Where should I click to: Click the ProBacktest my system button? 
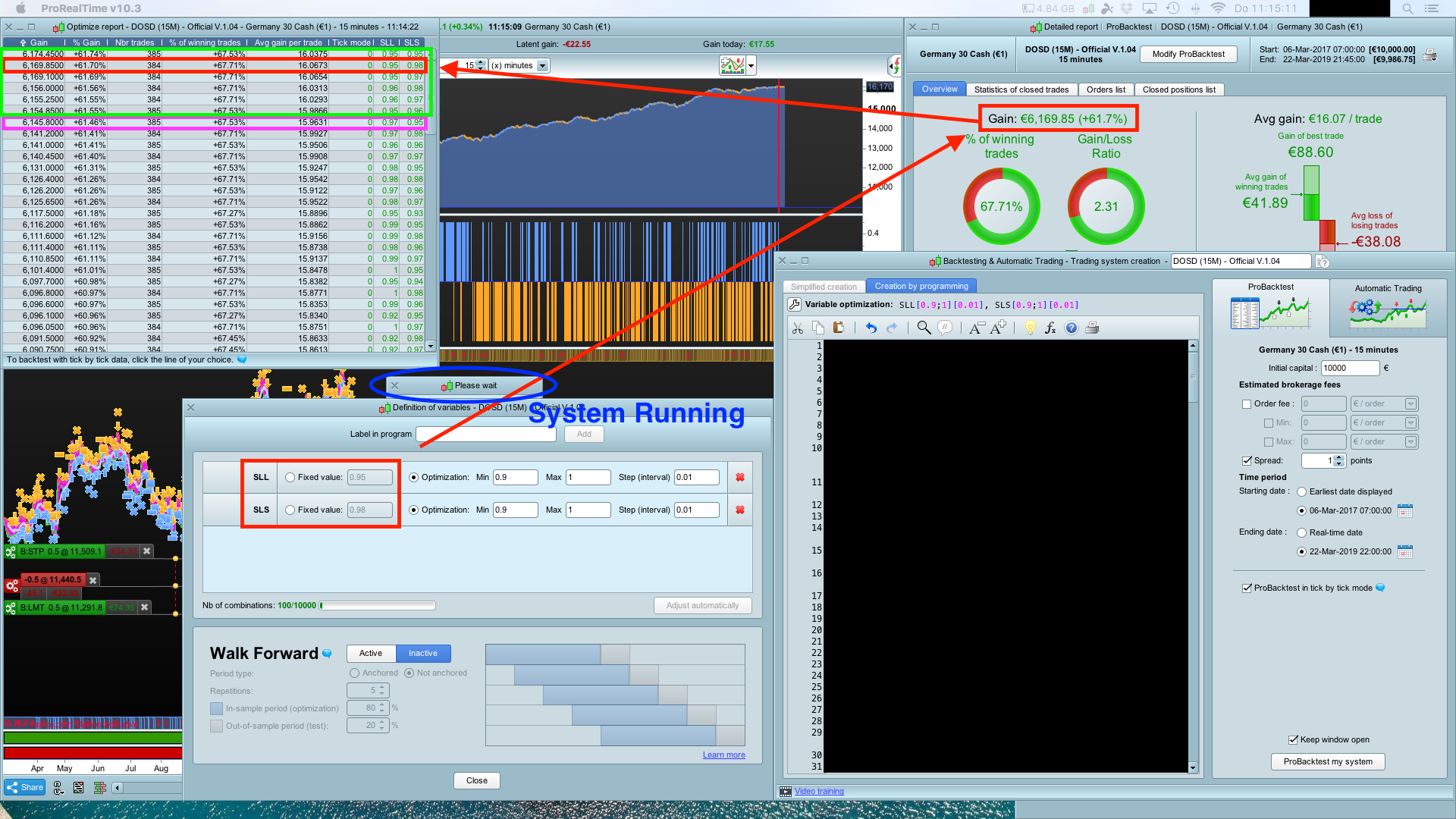click(1328, 762)
